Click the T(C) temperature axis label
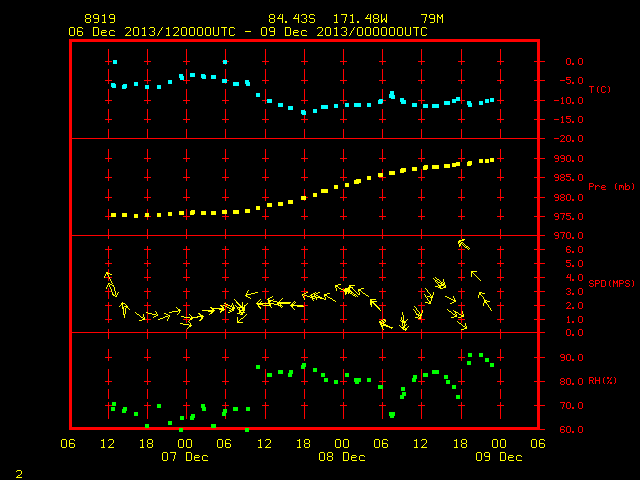This screenshot has height=480, width=640. tap(600, 89)
